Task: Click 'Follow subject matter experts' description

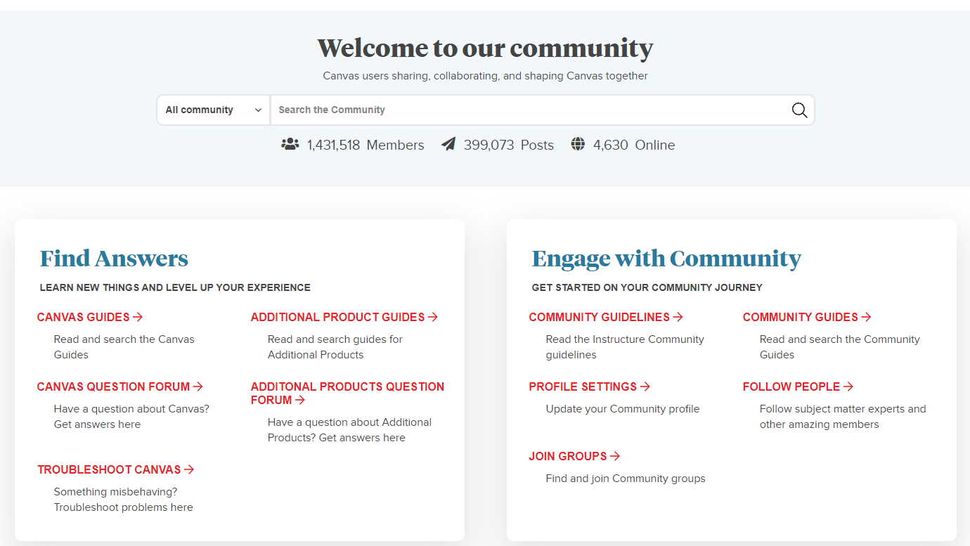Action: (x=843, y=417)
